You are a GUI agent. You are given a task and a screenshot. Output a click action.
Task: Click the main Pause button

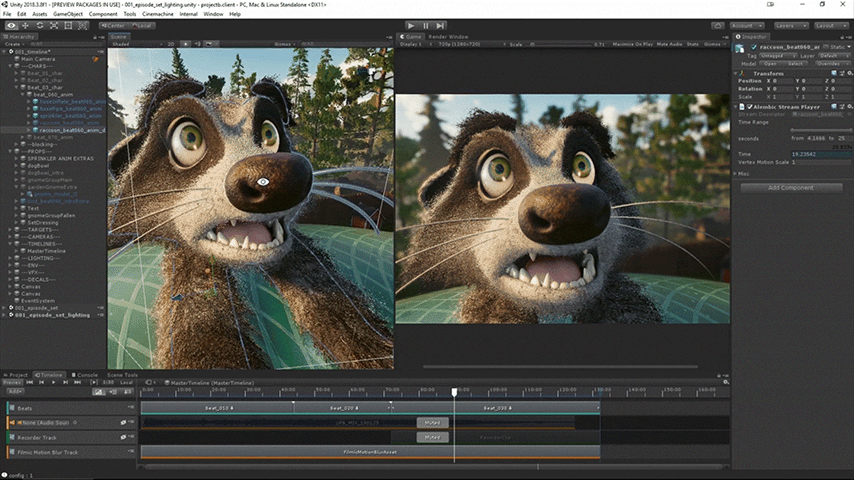426,26
